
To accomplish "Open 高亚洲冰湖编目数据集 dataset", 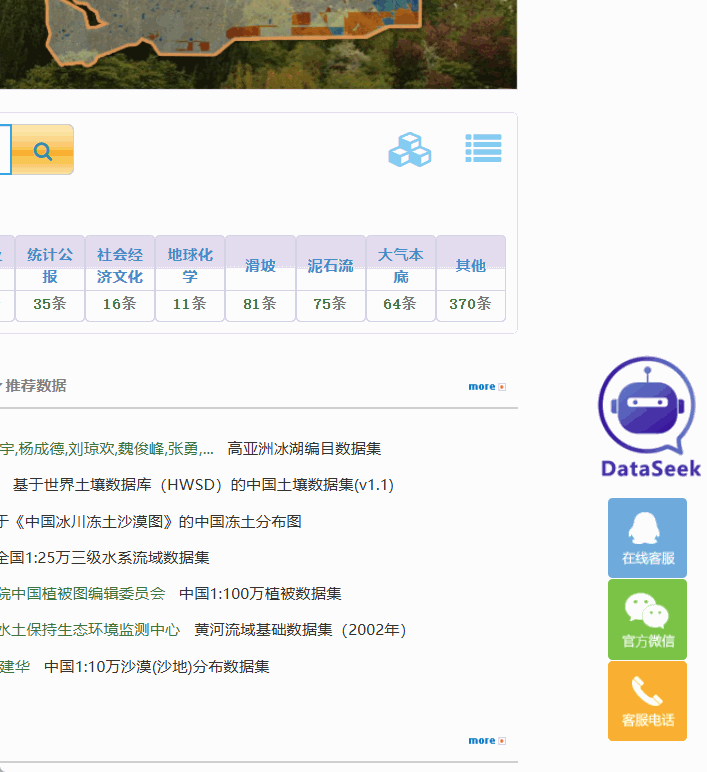I will click(304, 449).
